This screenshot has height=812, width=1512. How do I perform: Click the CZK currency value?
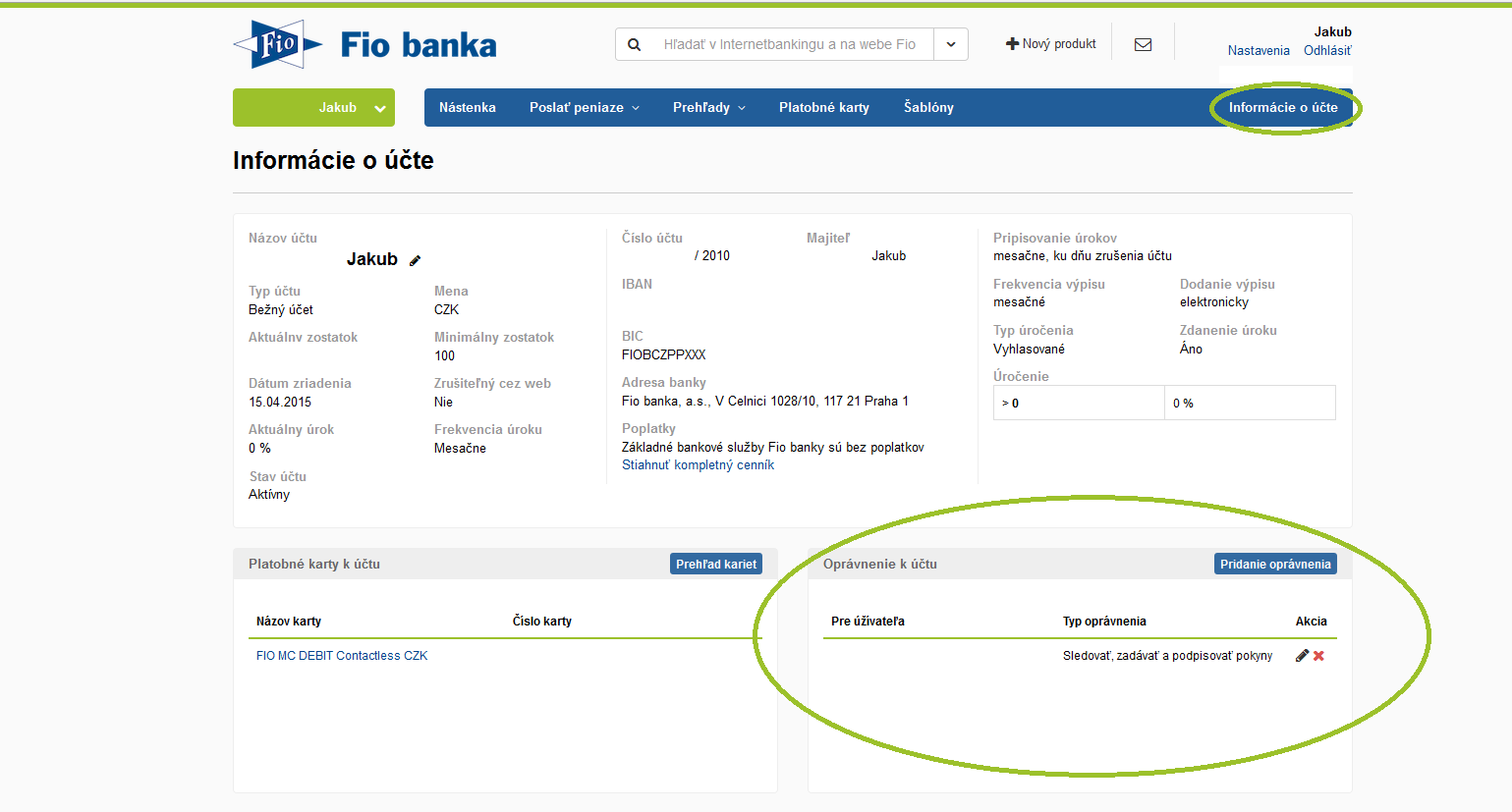(x=447, y=309)
